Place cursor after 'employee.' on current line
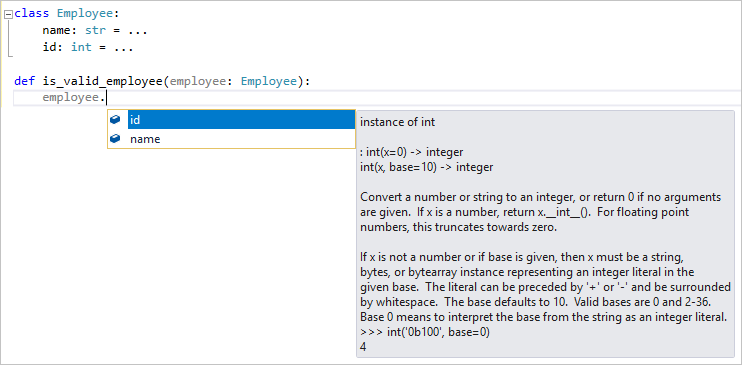The height and width of the screenshot is (365, 742). point(107,98)
